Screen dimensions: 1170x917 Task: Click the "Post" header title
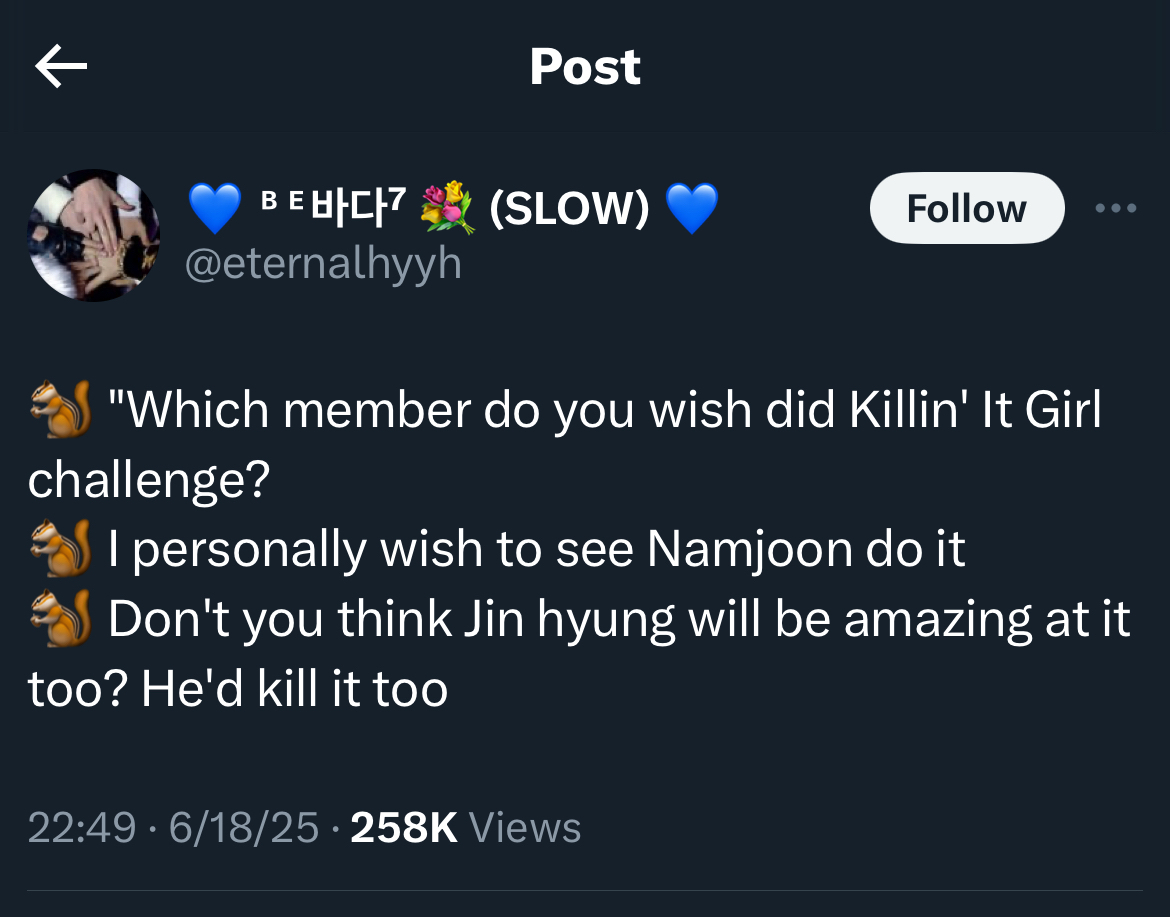585,67
